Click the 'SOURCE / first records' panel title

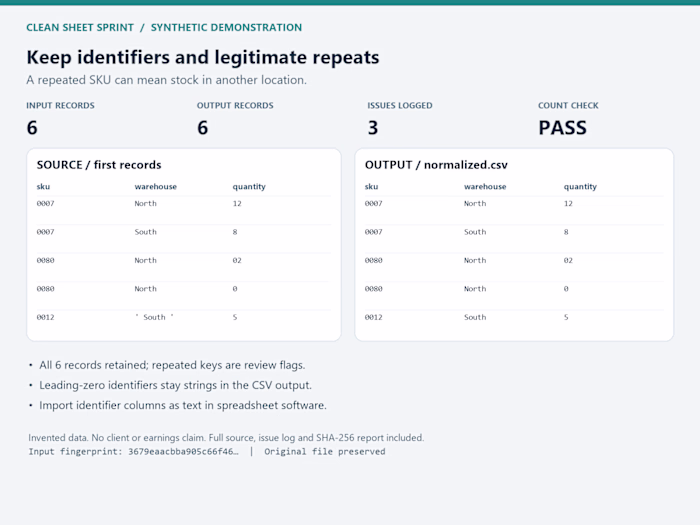tap(99, 165)
